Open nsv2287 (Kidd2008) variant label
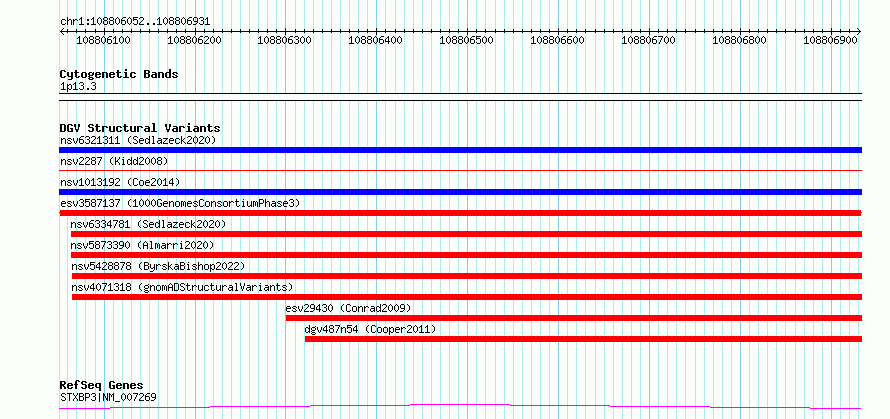Image resolution: width=890 pixels, height=419 pixels. tap(114, 161)
